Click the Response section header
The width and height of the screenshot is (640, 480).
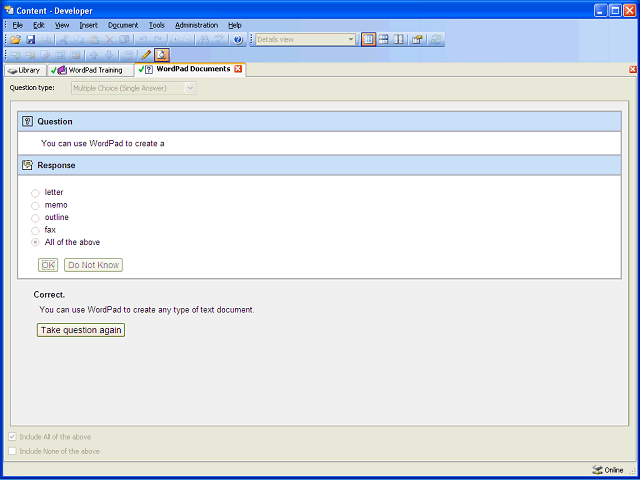click(319, 165)
